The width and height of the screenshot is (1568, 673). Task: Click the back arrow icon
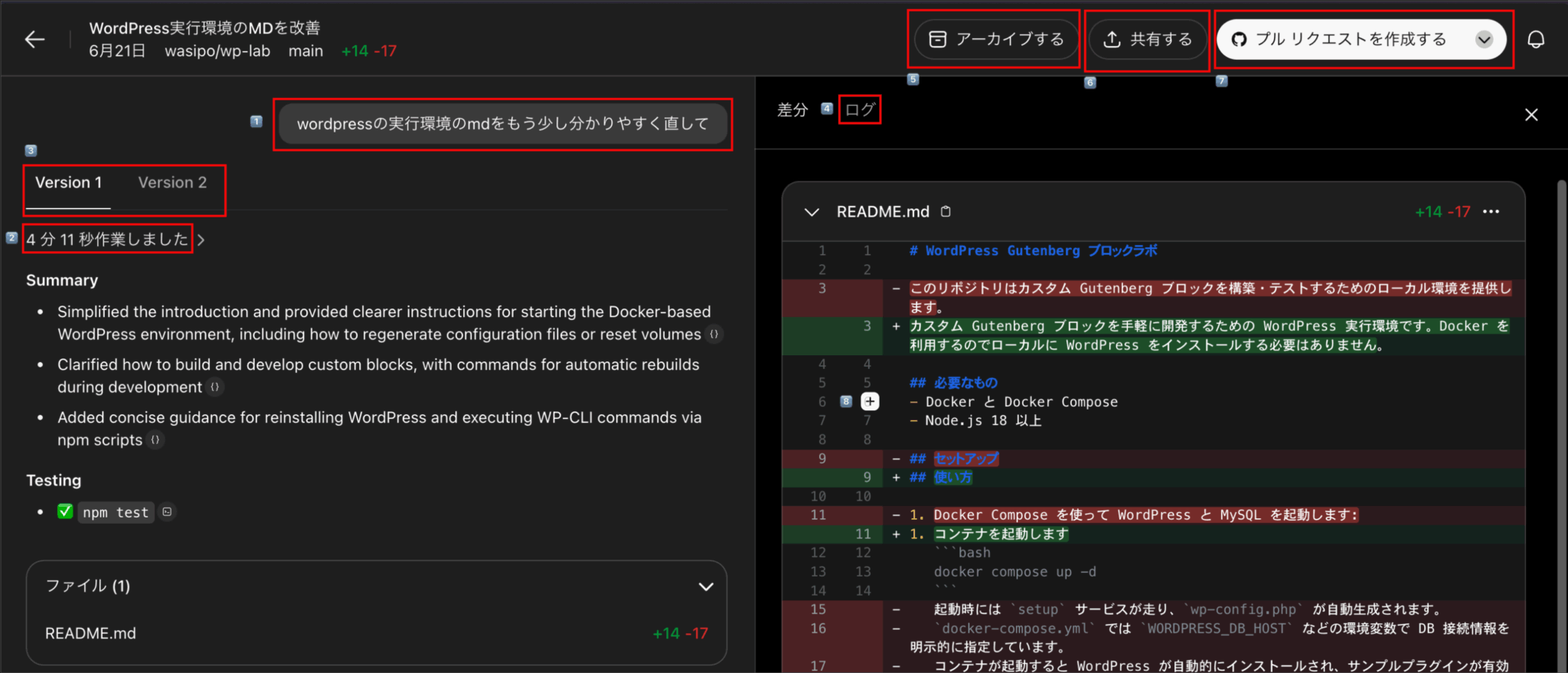[x=35, y=40]
